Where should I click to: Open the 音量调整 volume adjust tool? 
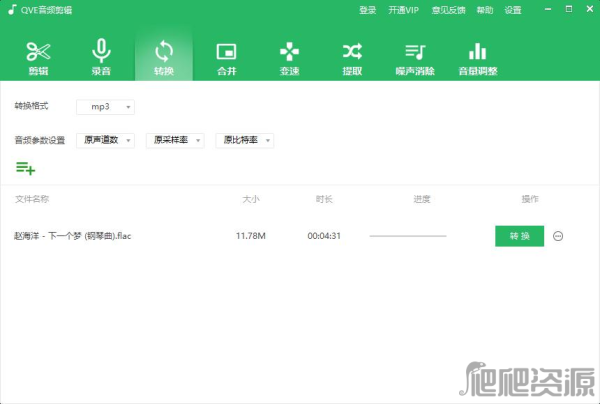click(478, 58)
